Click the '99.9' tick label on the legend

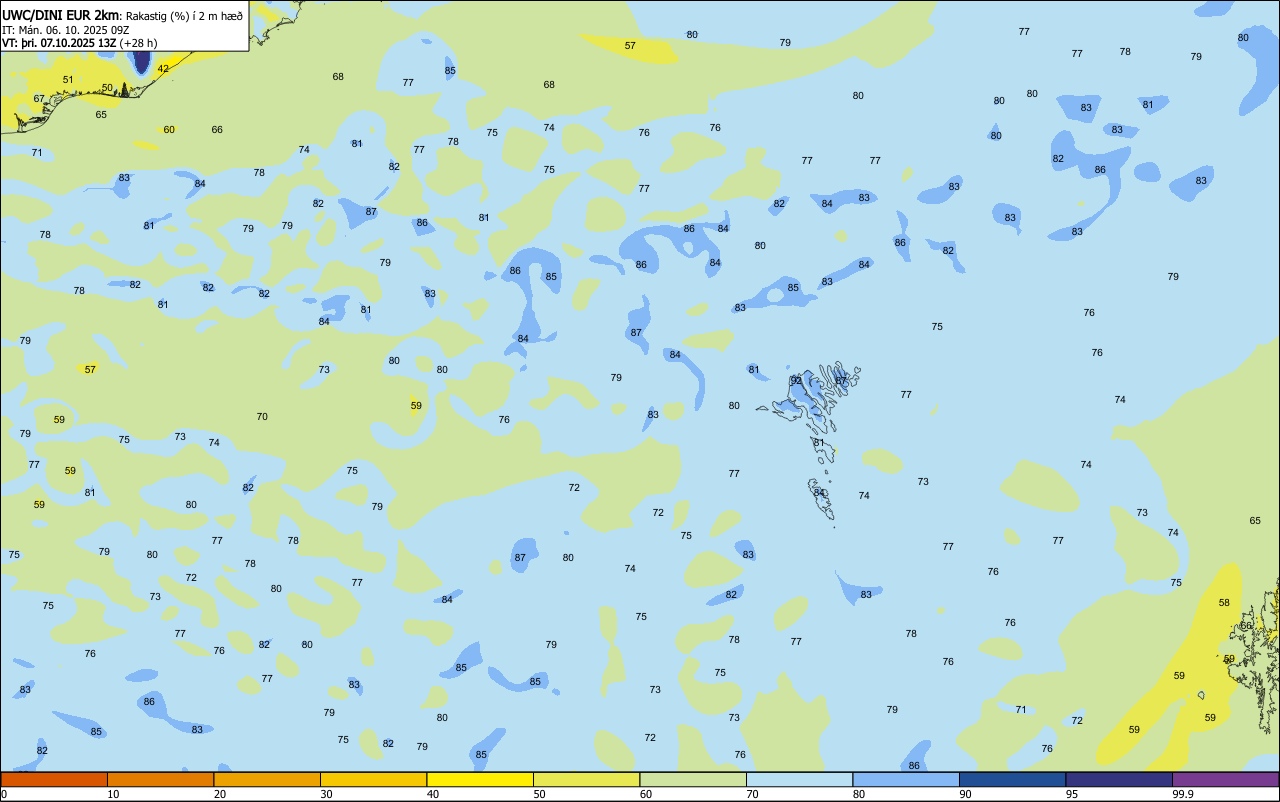pyautogui.click(x=1183, y=794)
